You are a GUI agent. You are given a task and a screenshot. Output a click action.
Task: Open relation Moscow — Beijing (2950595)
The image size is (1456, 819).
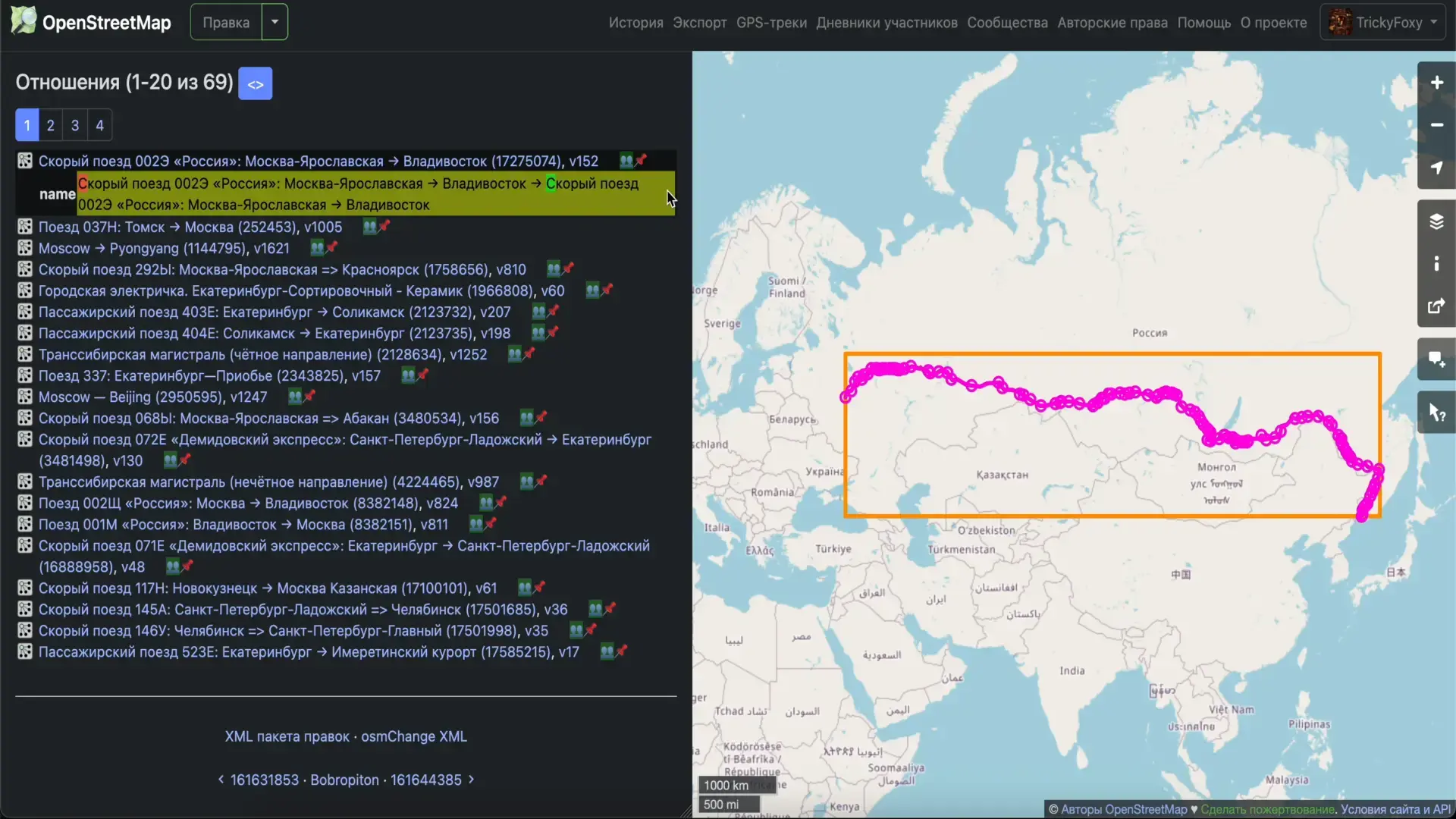[152, 397]
